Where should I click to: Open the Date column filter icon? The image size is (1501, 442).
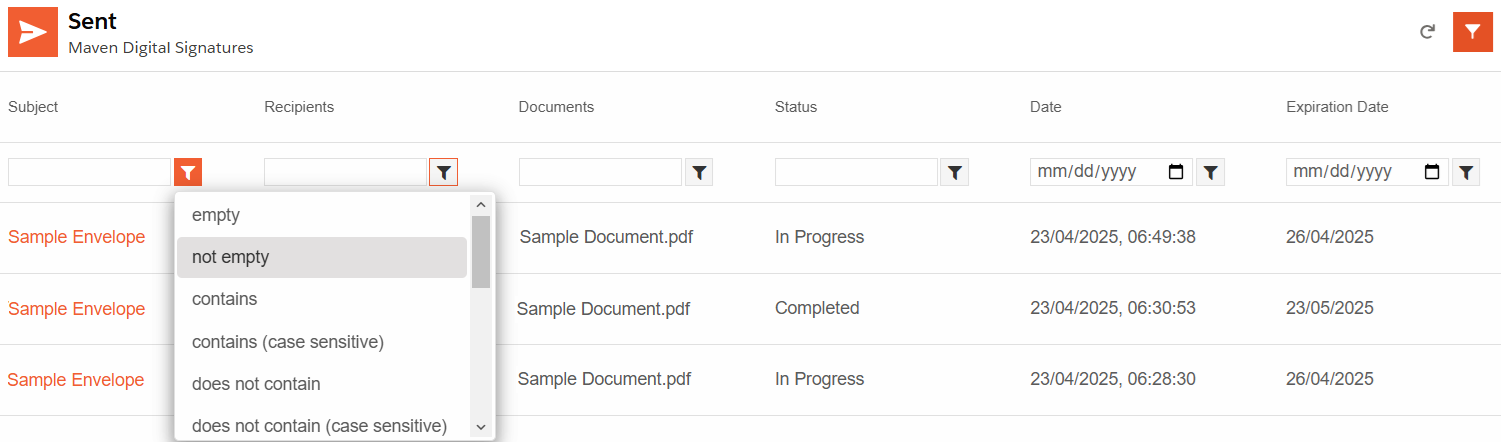pos(1210,172)
